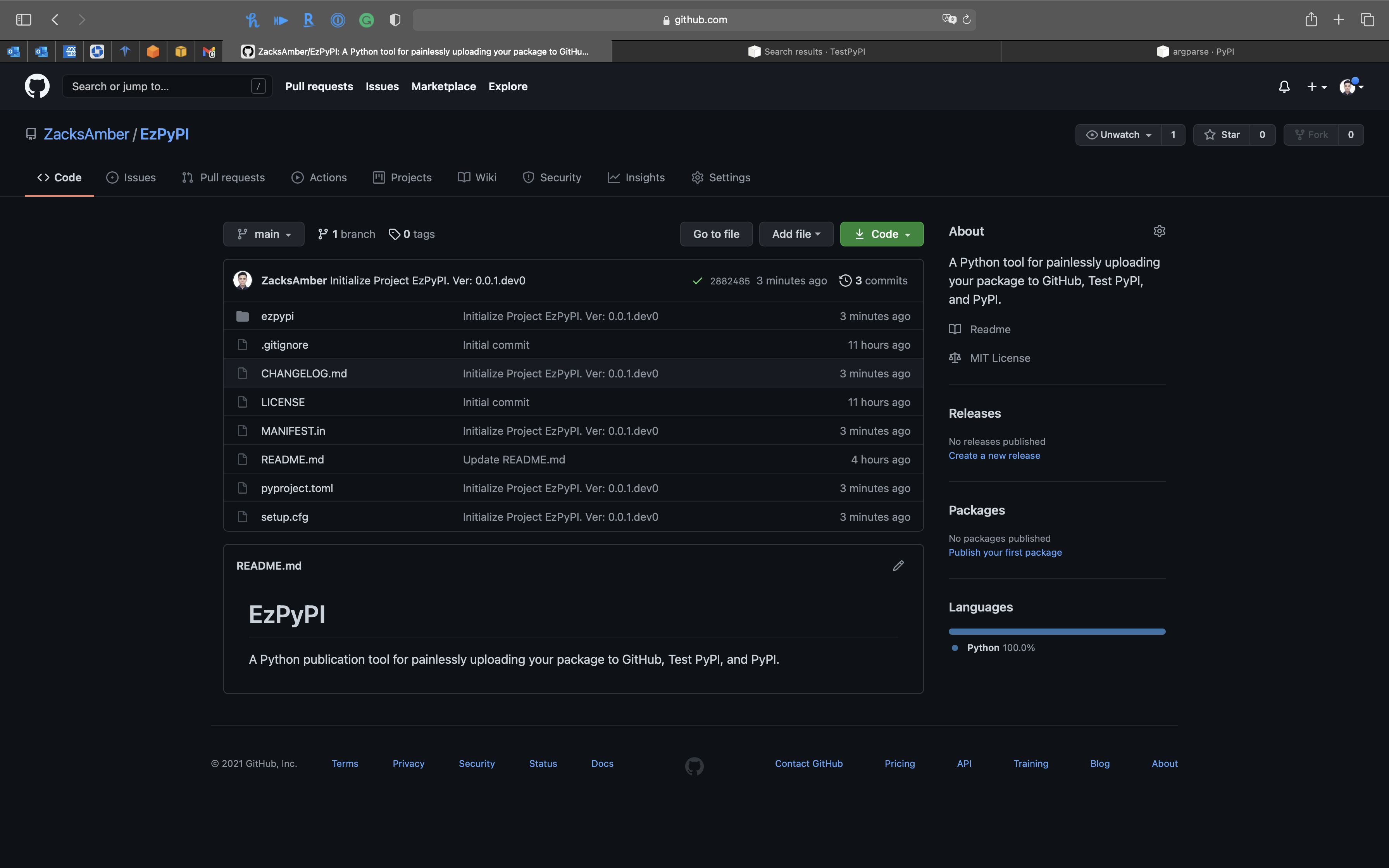Expand the main branch dropdown
Screen dimensions: 1389x868
tap(264, 234)
